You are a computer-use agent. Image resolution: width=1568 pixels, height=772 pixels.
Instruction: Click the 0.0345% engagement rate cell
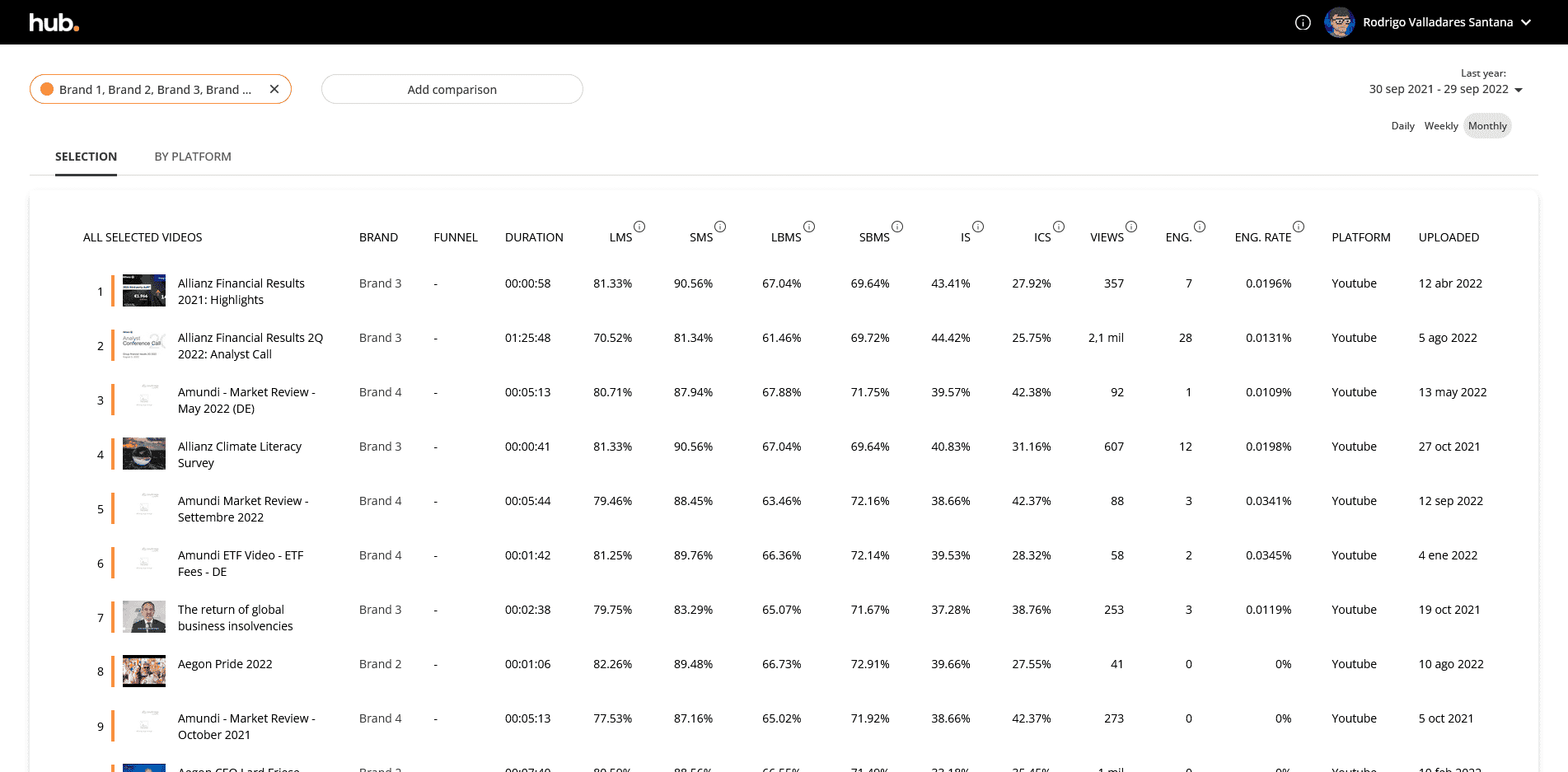tap(1268, 555)
